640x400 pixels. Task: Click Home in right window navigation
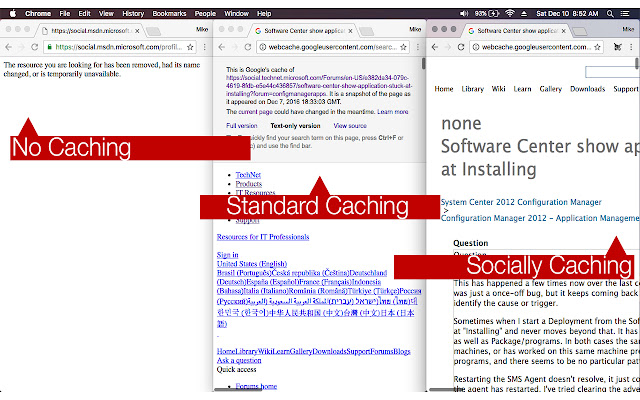444,89
